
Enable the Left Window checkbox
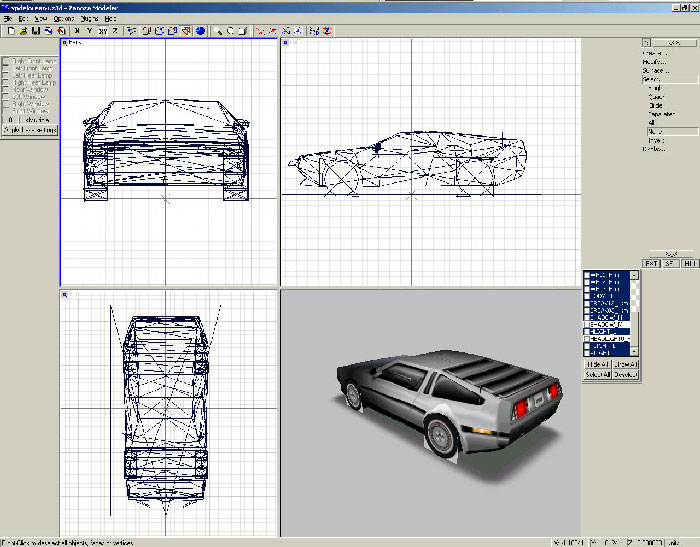(x=6, y=97)
